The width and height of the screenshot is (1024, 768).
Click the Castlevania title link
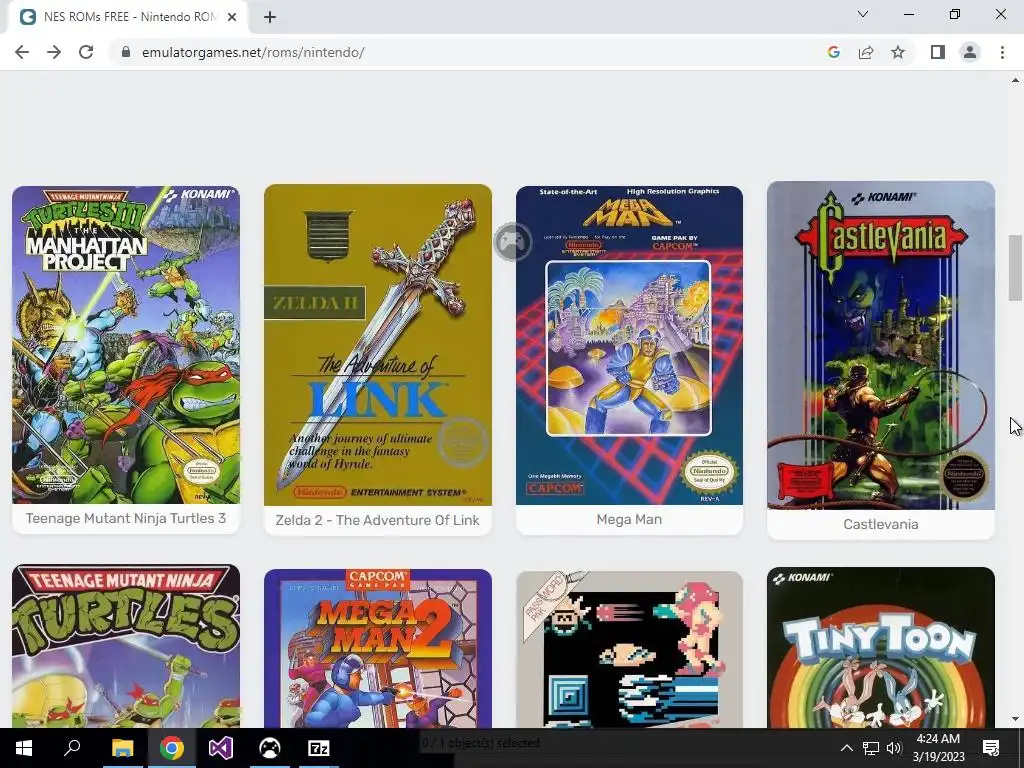(881, 524)
